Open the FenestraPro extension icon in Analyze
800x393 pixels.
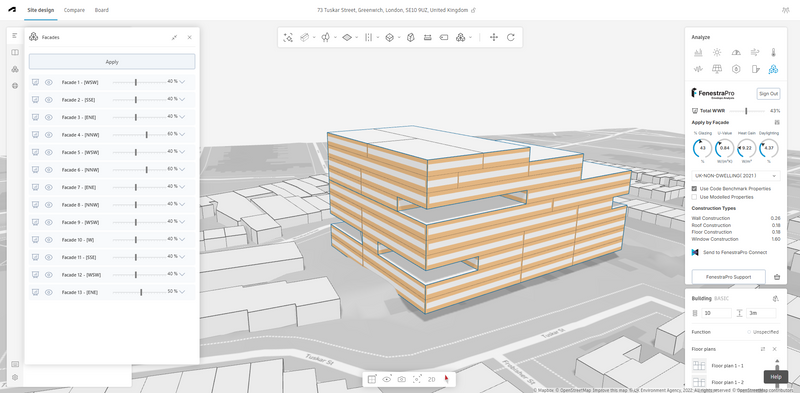point(773,69)
